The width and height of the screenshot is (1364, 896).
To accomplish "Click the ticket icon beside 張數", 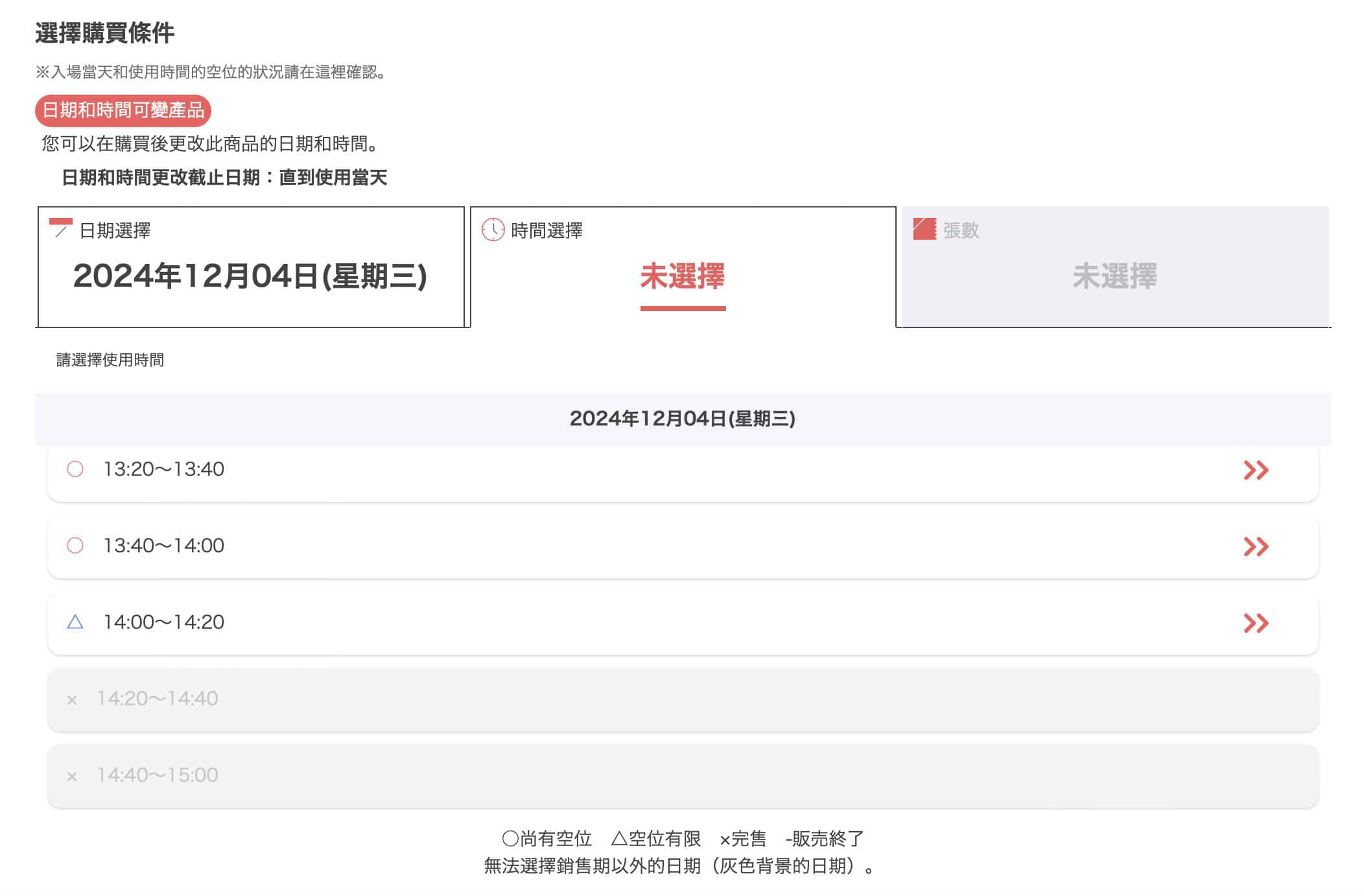I will tap(924, 229).
